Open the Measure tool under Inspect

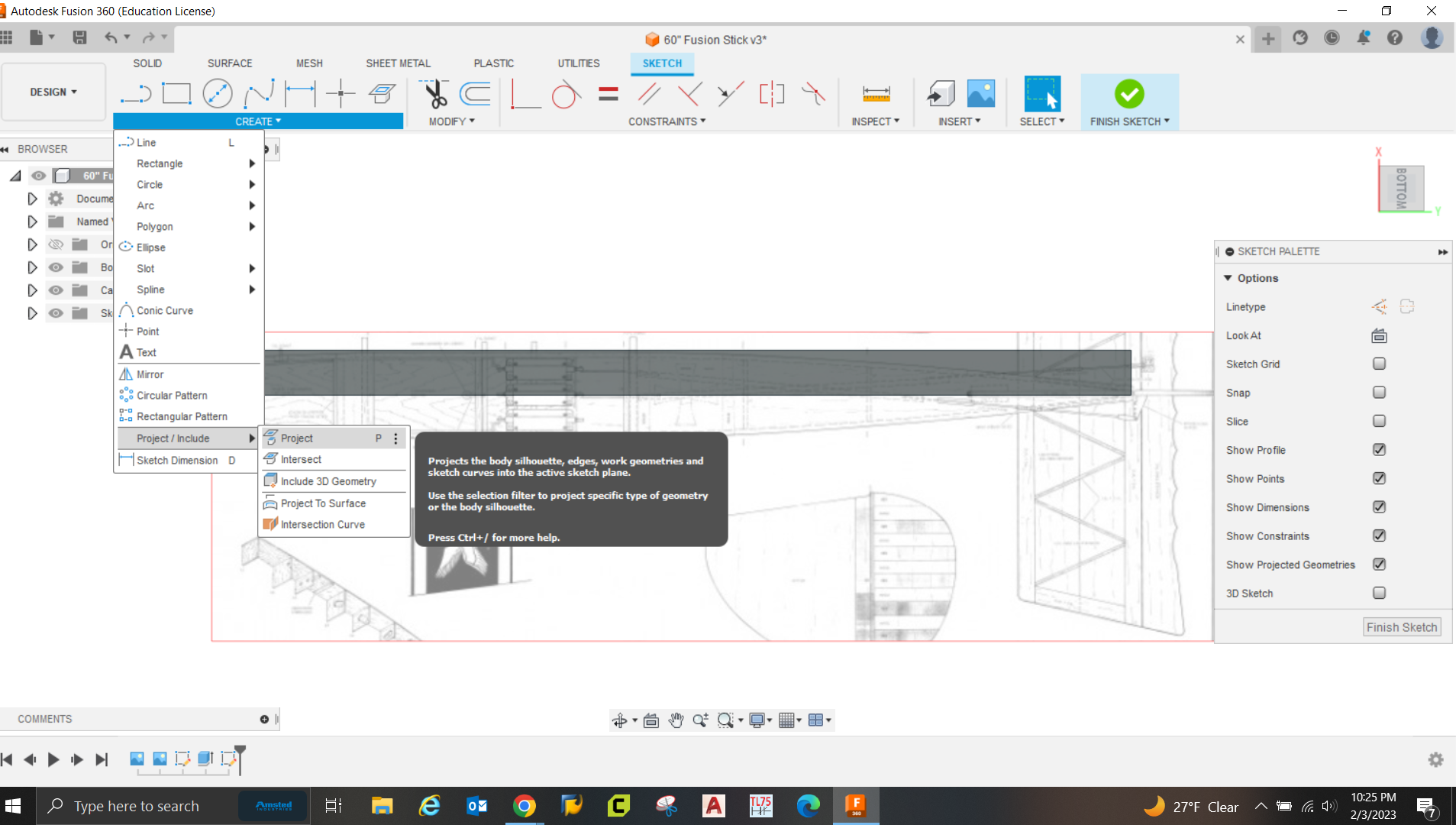click(x=876, y=94)
